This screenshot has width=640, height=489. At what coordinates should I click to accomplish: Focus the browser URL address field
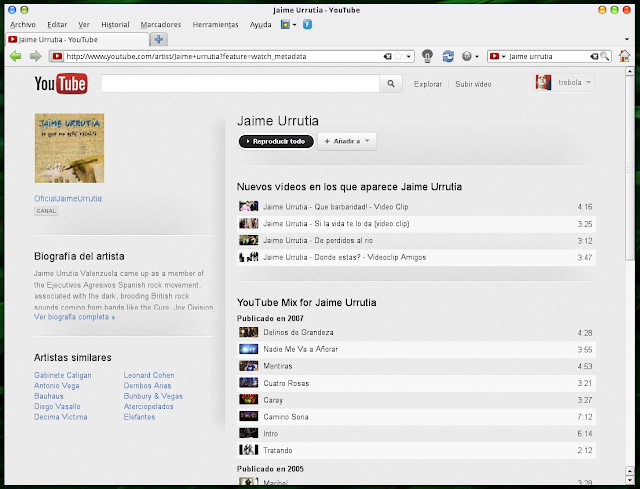(x=224, y=56)
